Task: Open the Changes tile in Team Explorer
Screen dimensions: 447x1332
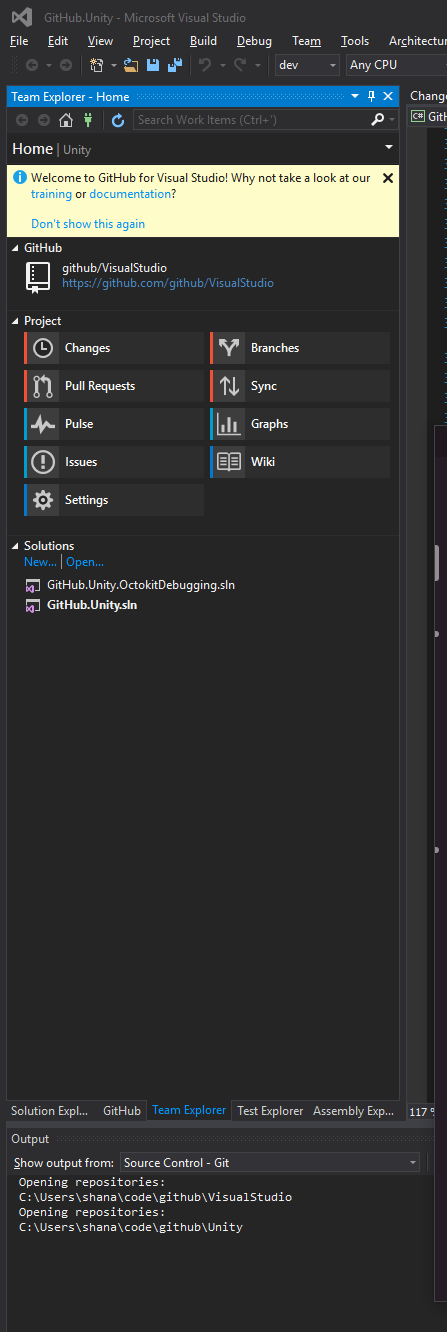Action: 114,348
